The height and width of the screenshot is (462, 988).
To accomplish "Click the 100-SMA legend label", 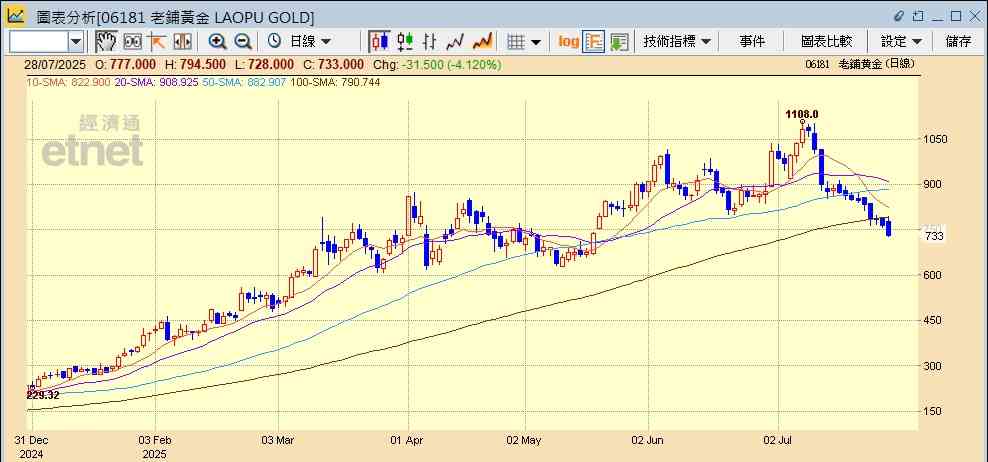I will click(335, 82).
